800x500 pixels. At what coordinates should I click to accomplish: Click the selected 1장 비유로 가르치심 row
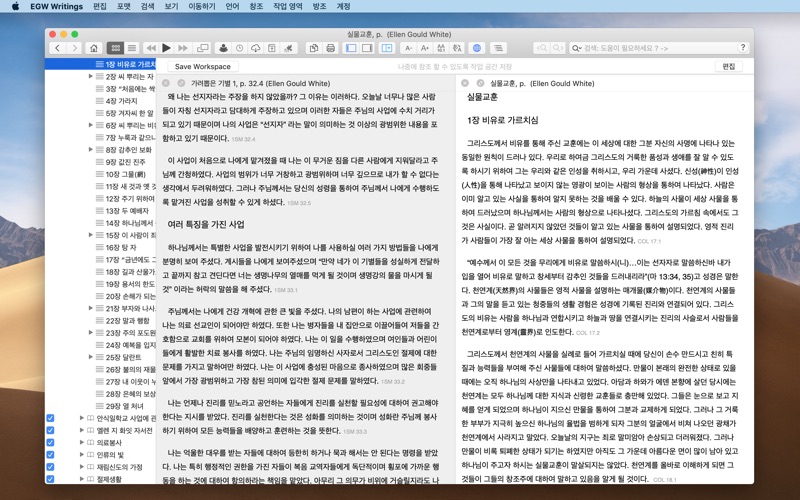[x=101, y=64]
